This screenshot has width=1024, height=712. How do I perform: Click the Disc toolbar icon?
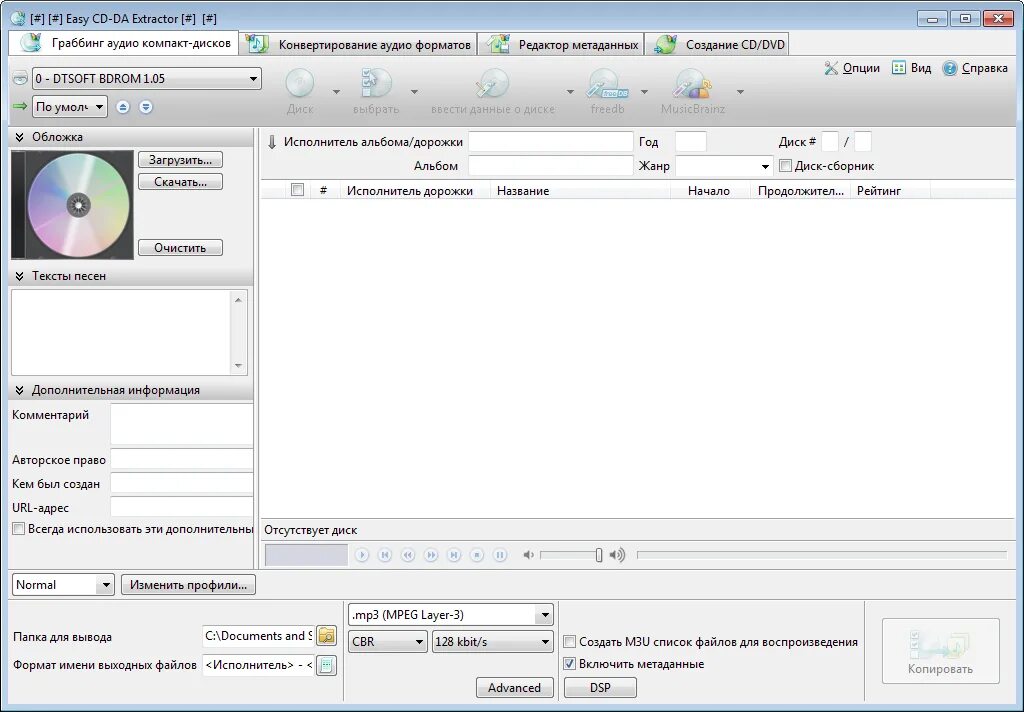pyautogui.click(x=300, y=85)
